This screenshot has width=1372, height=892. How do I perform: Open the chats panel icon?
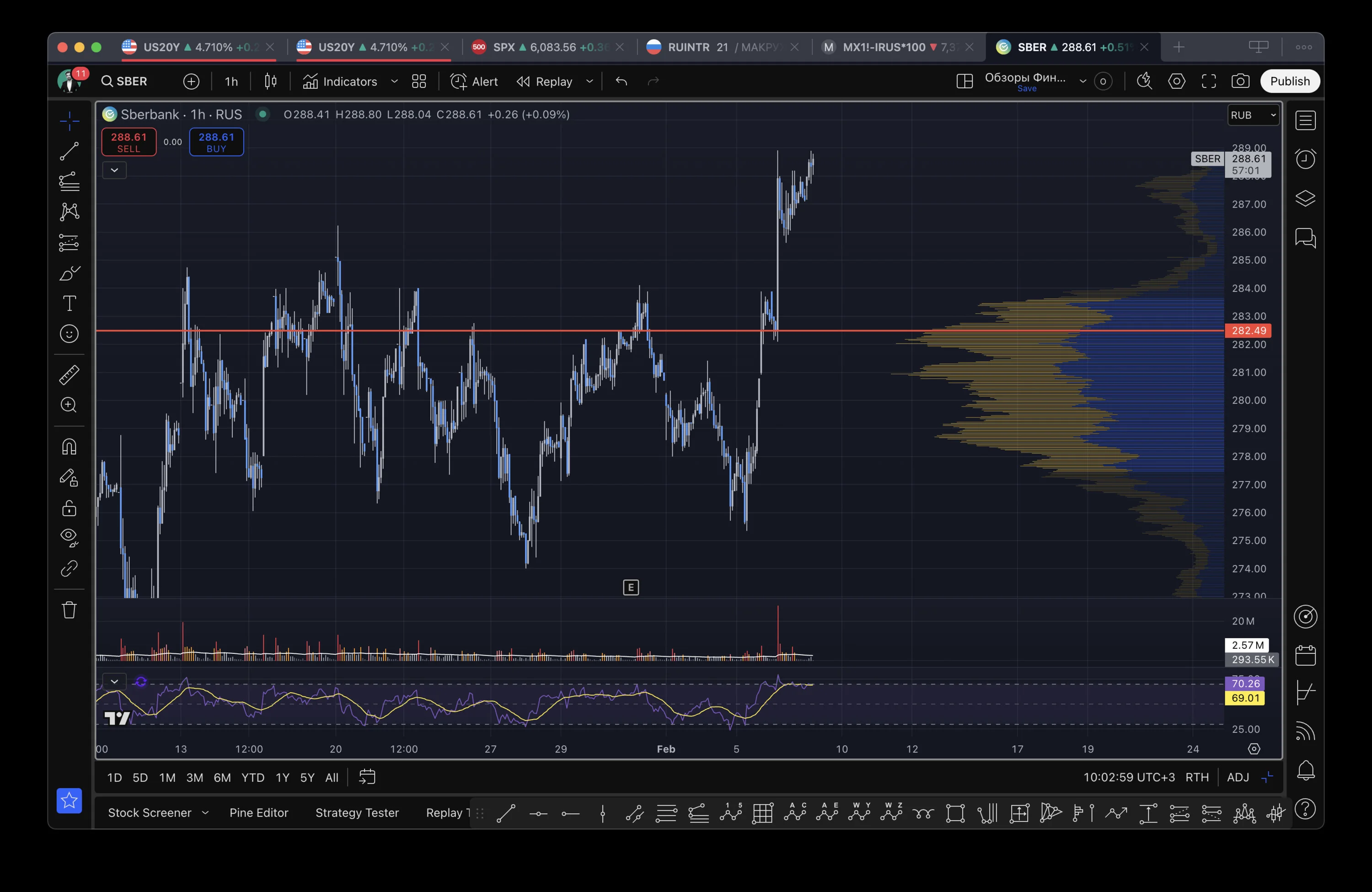pos(1305,237)
